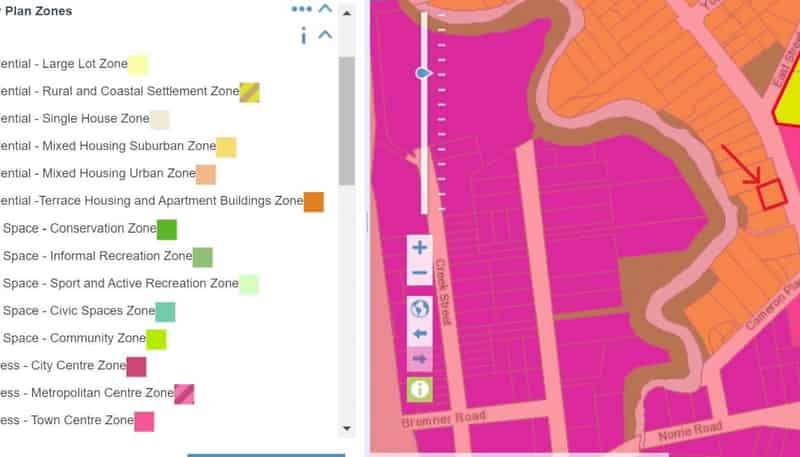Screen dimensions: 800x457
Task: Click the zoom slider handle
Action: click(x=423, y=73)
